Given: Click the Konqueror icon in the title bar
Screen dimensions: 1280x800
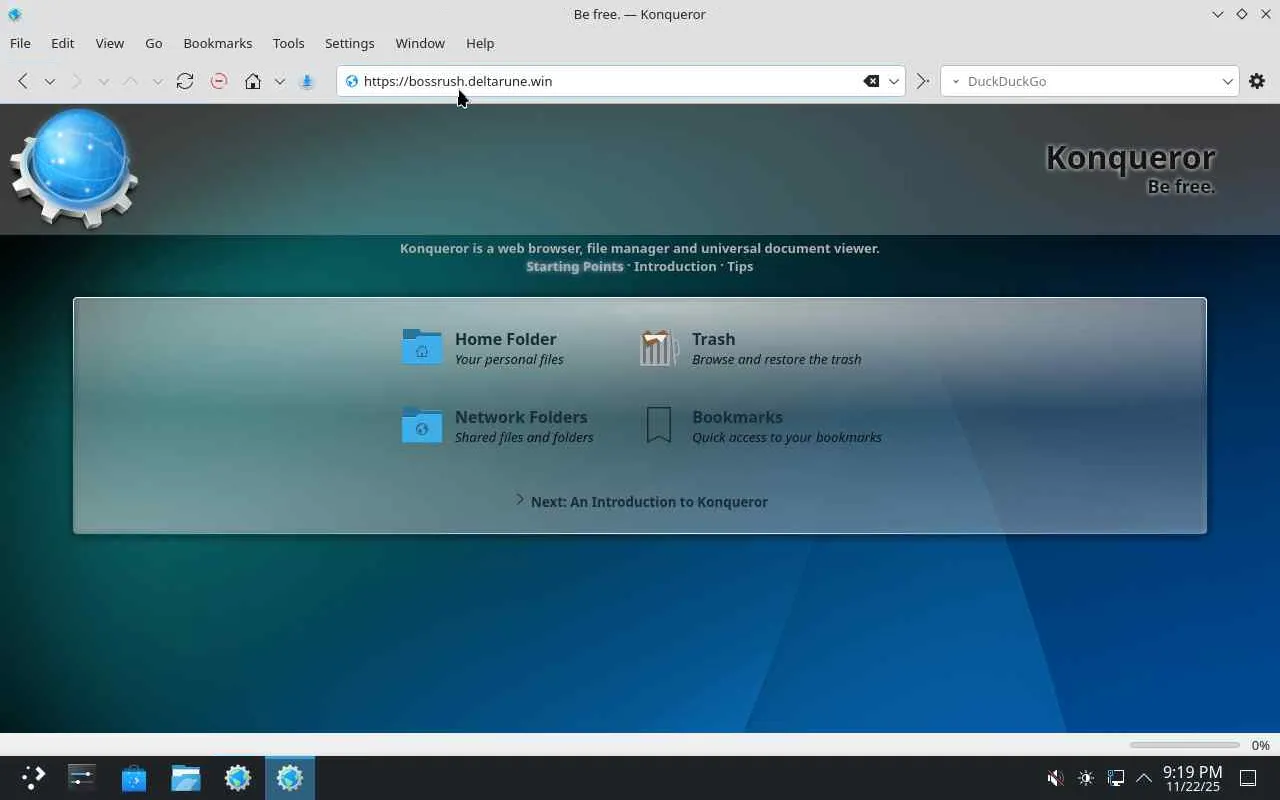Looking at the screenshot, I should pos(14,14).
